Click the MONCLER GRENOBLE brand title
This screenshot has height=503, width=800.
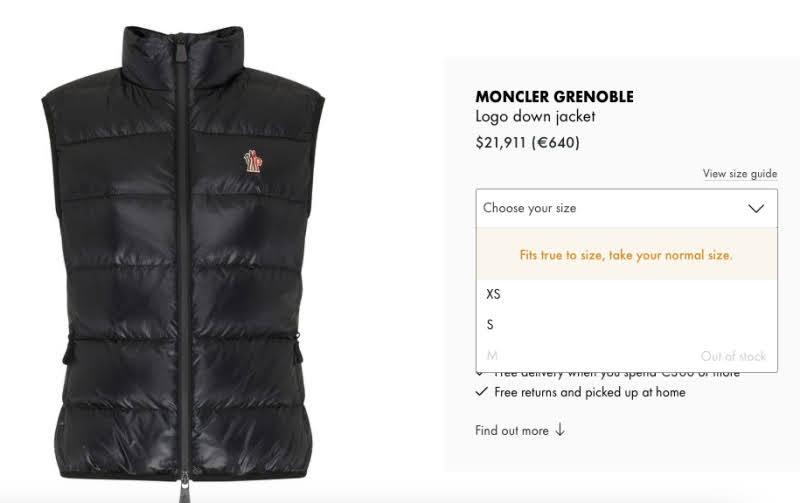point(555,96)
